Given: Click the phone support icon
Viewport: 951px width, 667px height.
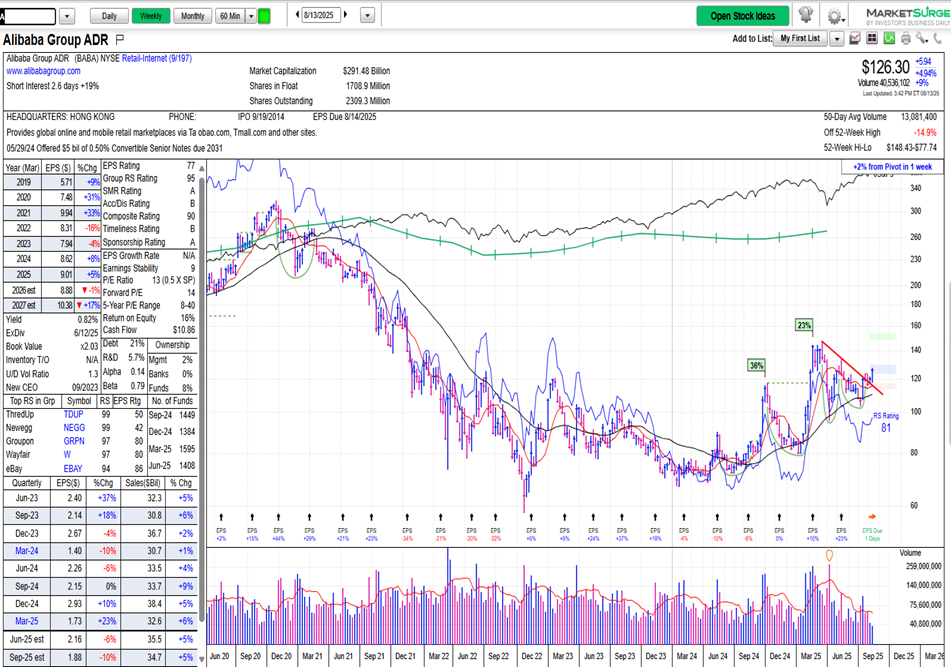Looking at the screenshot, I should (x=939, y=39).
